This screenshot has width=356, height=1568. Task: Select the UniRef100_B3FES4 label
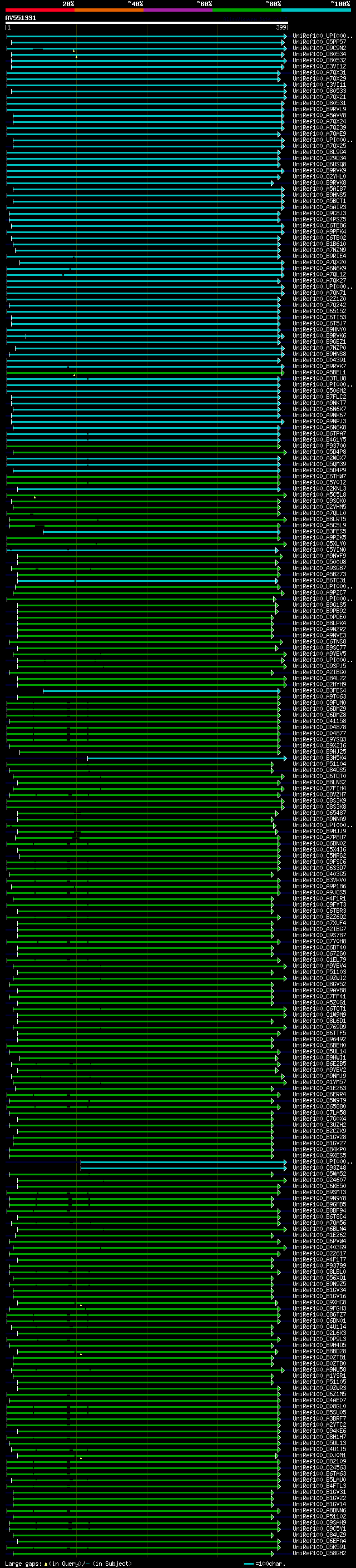(x=319, y=690)
